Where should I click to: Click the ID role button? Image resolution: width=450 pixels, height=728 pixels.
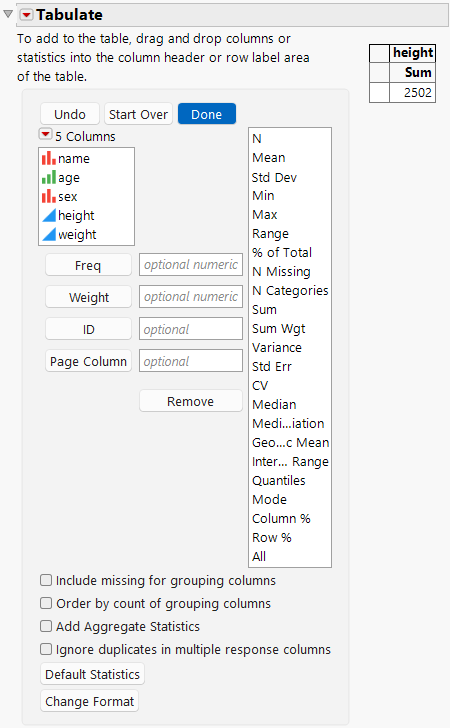(x=88, y=330)
